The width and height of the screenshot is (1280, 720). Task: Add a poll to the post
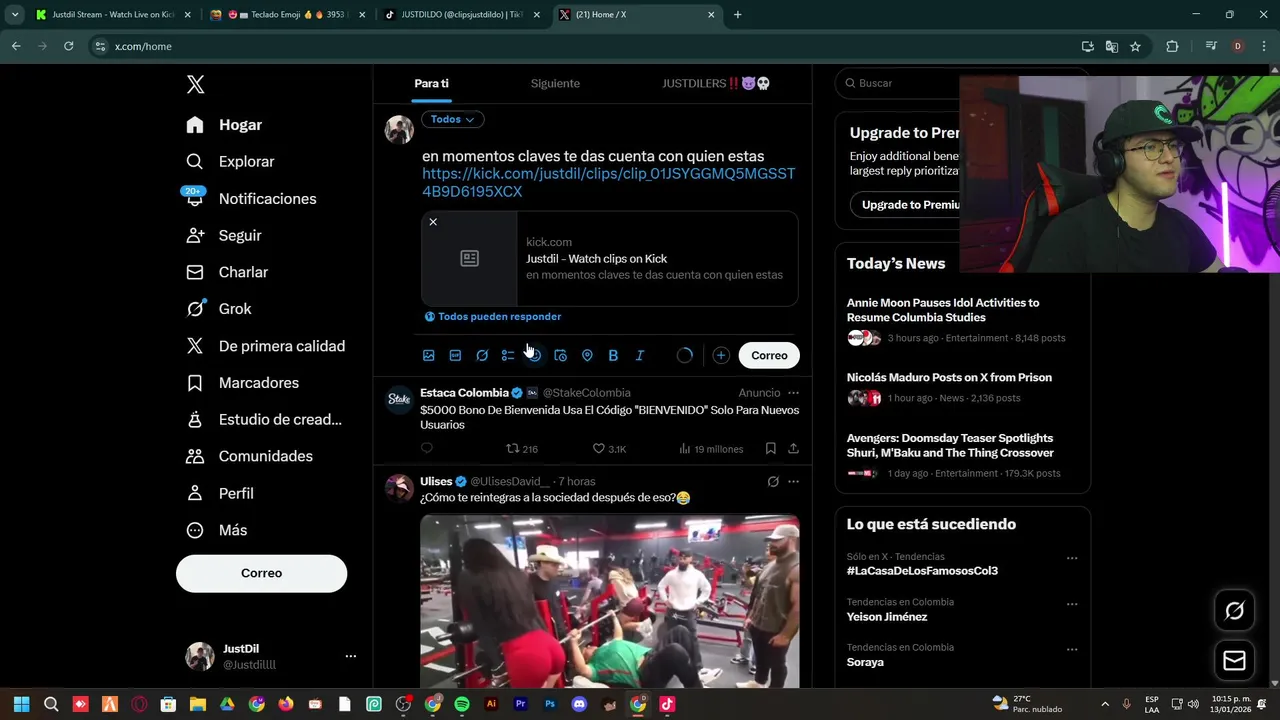pyautogui.click(x=508, y=355)
